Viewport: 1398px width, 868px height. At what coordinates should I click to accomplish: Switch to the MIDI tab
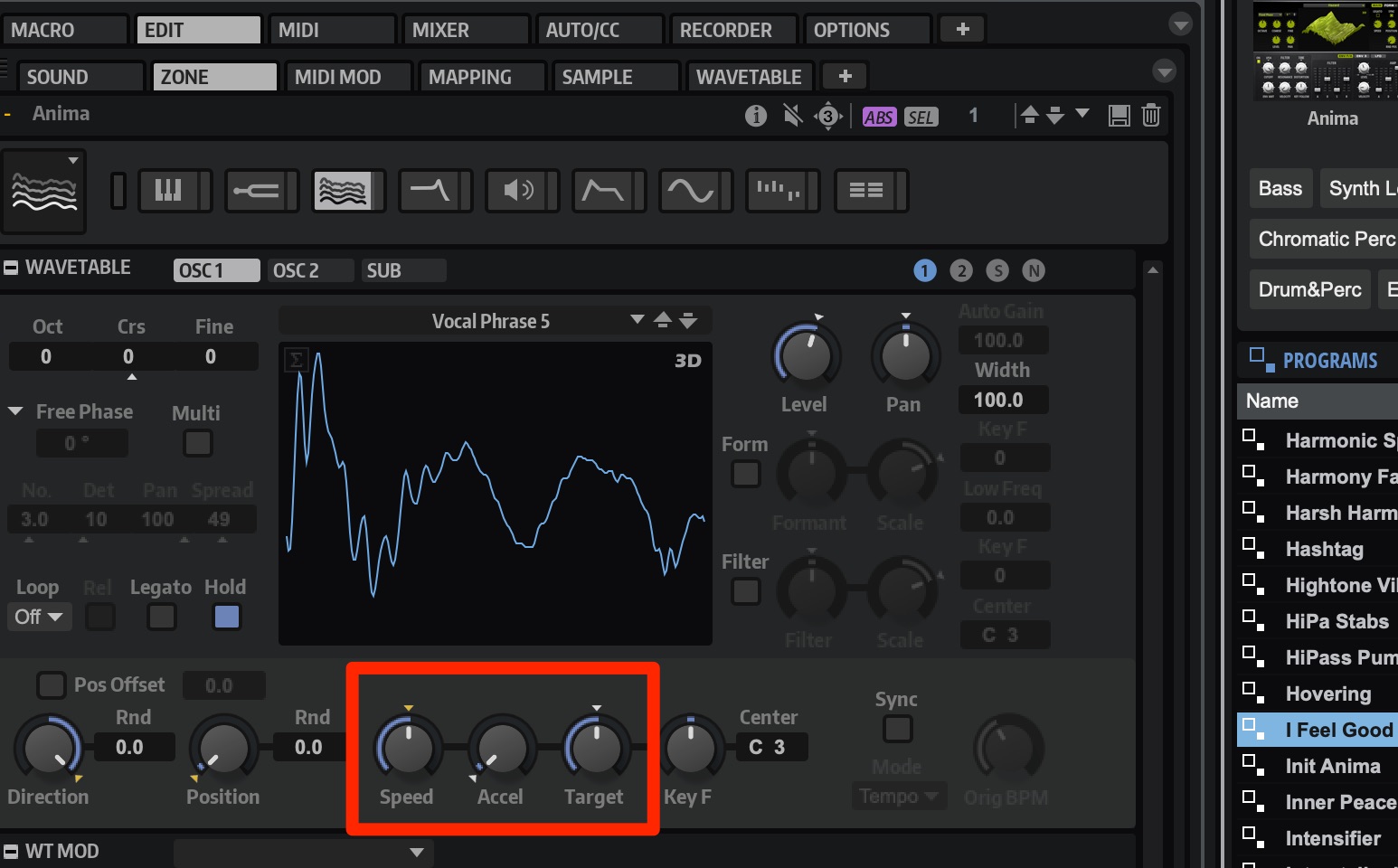[x=332, y=30]
